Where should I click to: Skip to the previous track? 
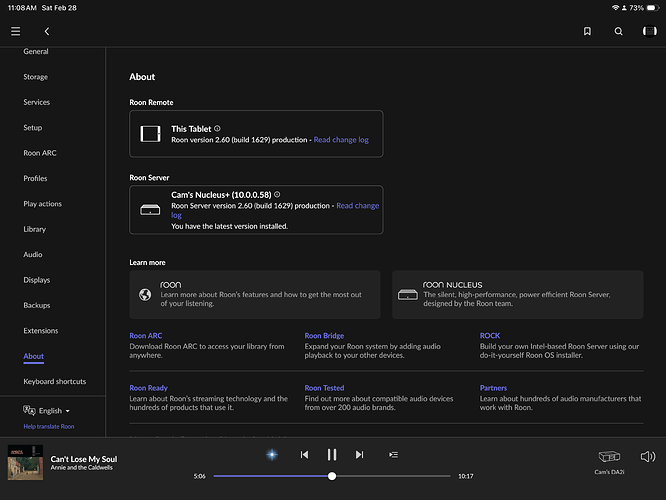click(304, 454)
